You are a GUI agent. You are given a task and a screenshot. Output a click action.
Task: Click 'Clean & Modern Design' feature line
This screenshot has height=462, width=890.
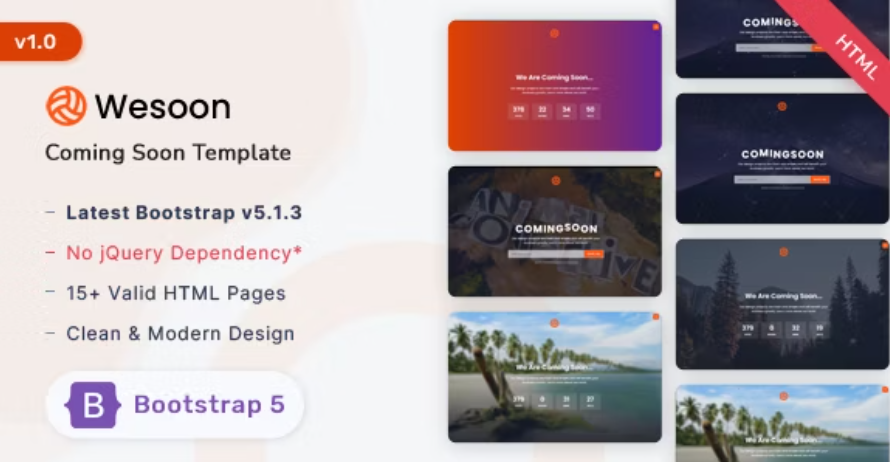[180, 333]
